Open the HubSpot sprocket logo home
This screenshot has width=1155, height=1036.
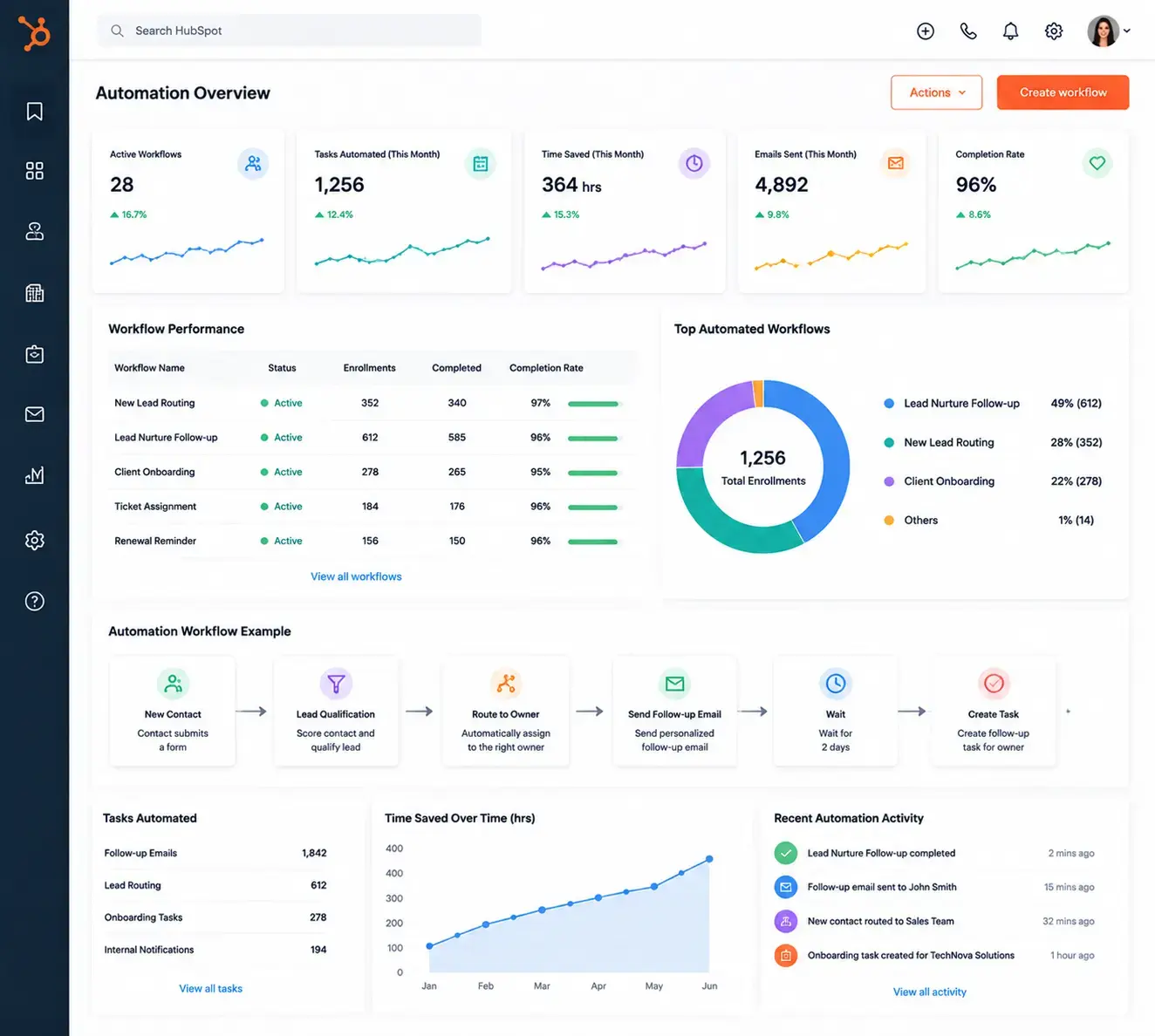[35, 34]
